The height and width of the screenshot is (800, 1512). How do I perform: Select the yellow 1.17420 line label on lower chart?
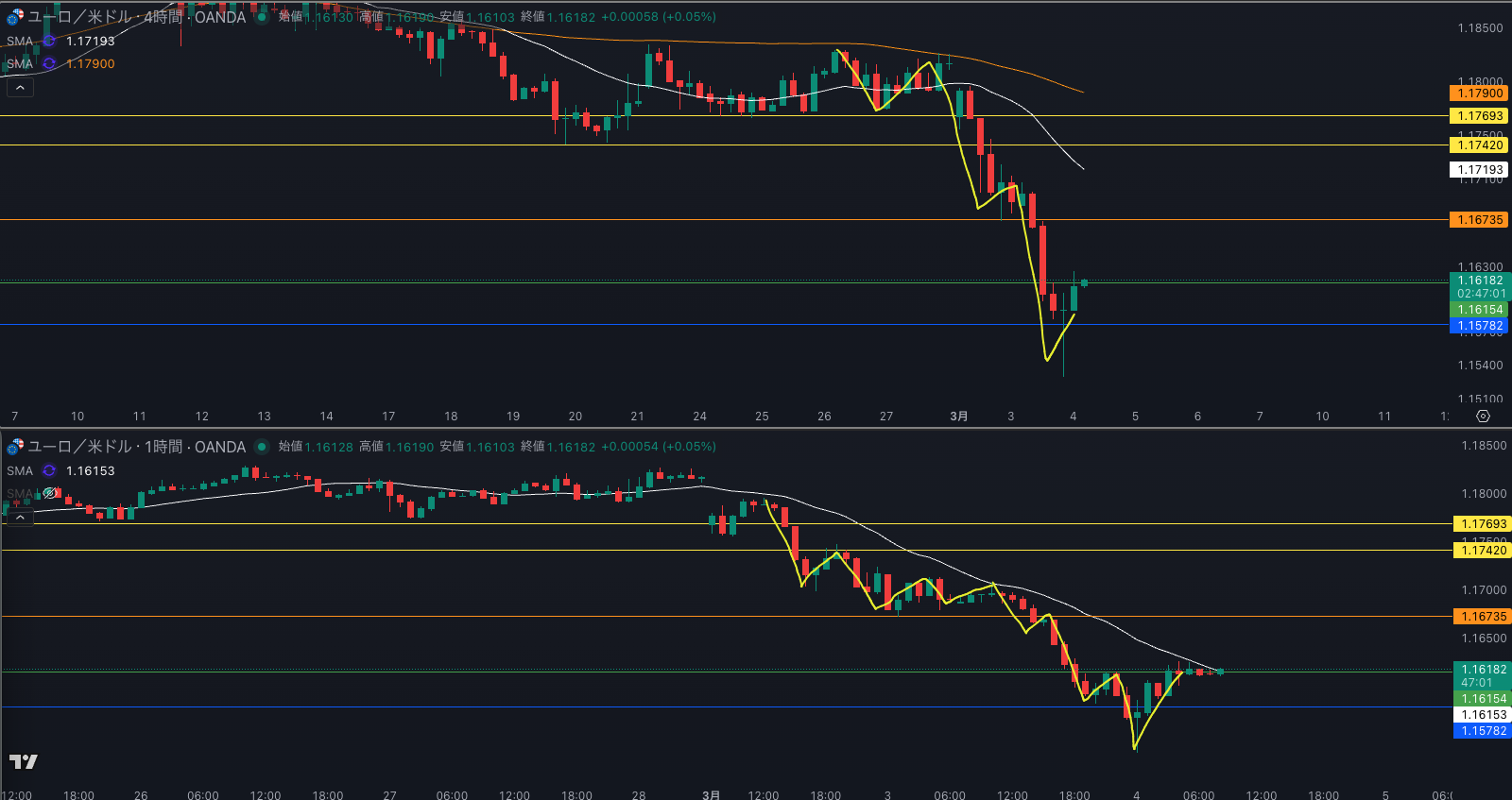click(1483, 551)
